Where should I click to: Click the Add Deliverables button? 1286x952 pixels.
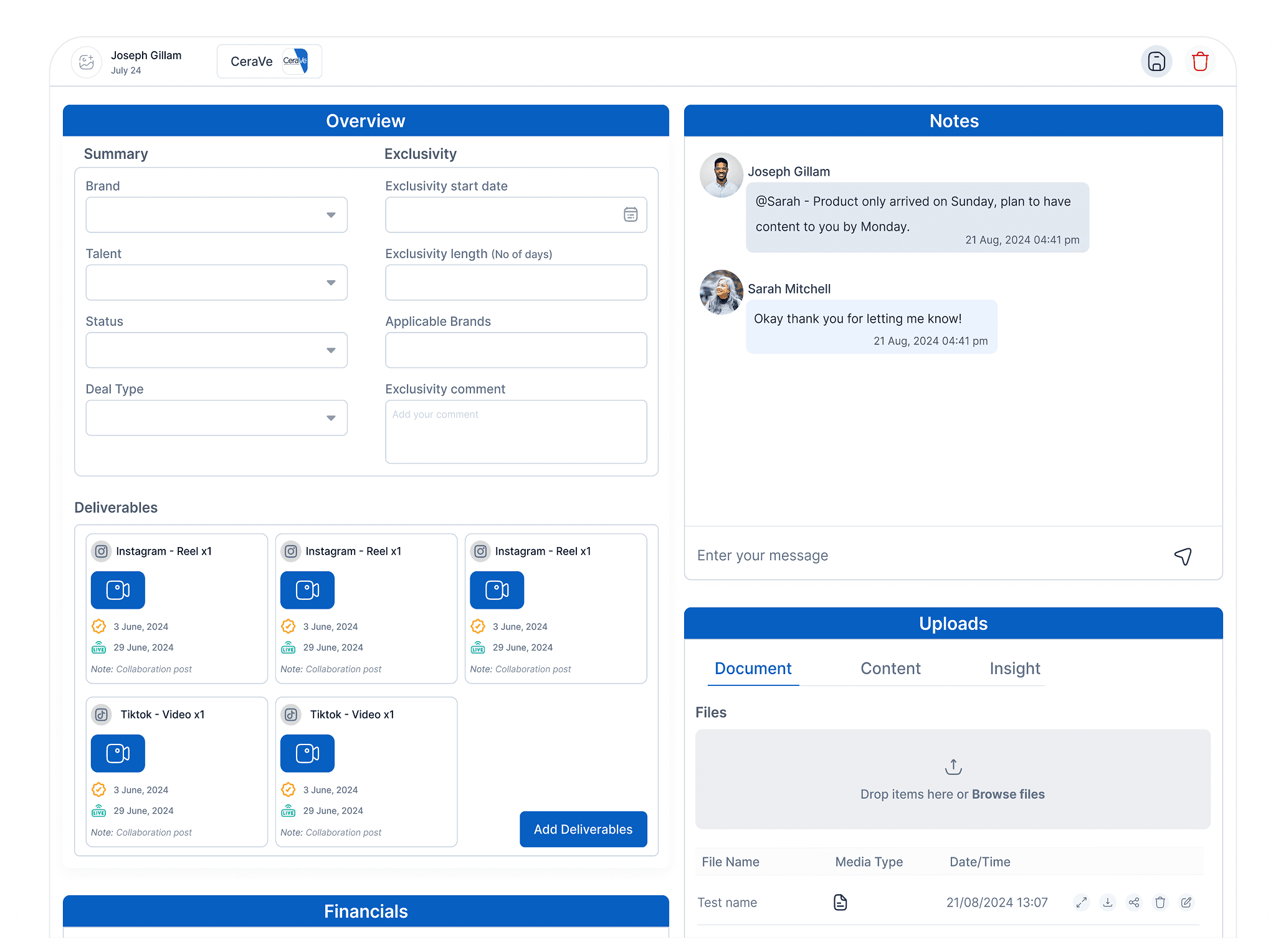[583, 829]
